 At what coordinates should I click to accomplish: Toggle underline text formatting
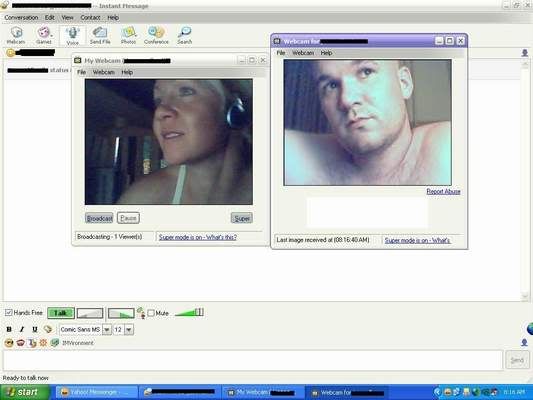coord(35,329)
